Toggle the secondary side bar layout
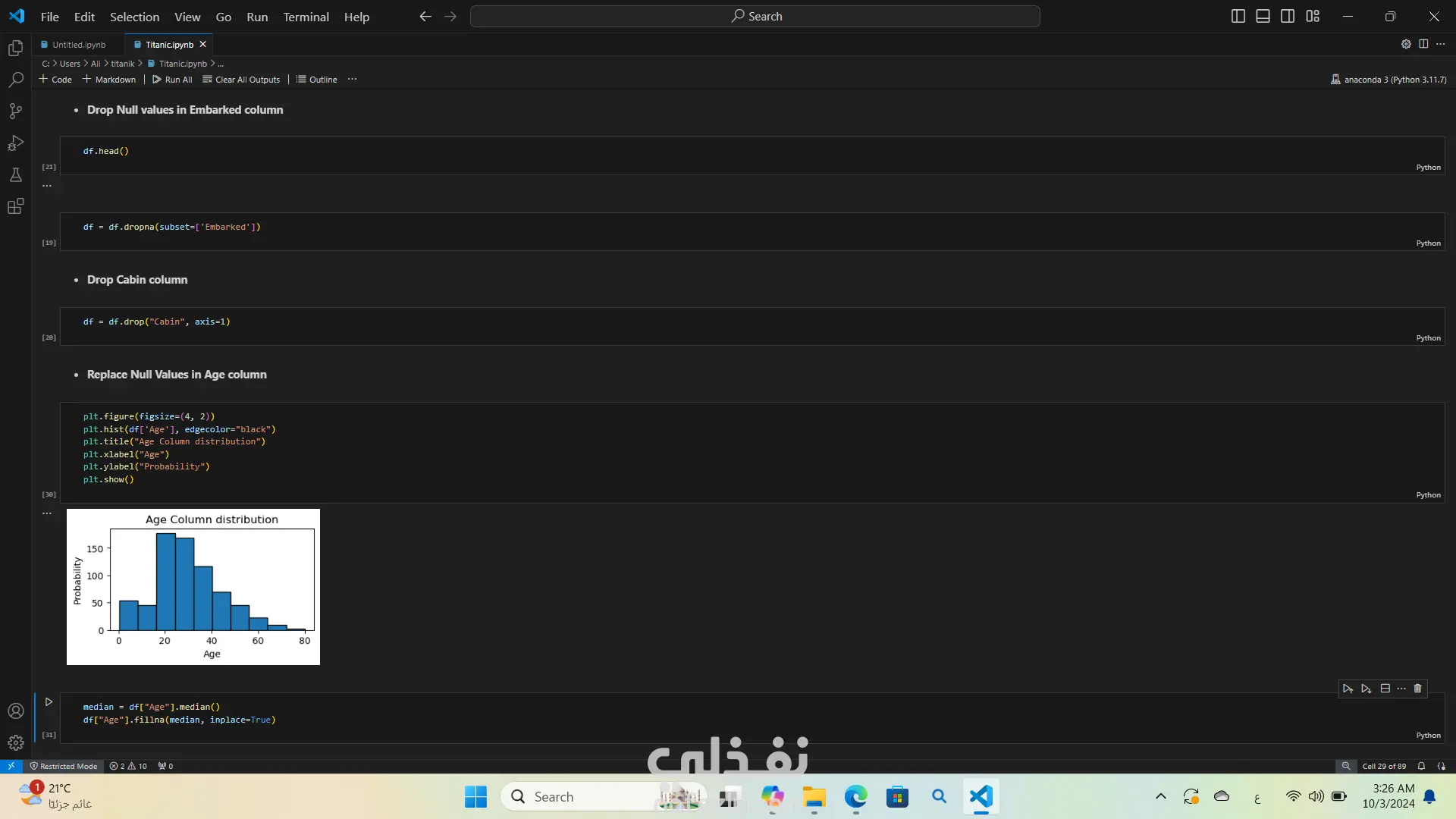 point(1288,16)
